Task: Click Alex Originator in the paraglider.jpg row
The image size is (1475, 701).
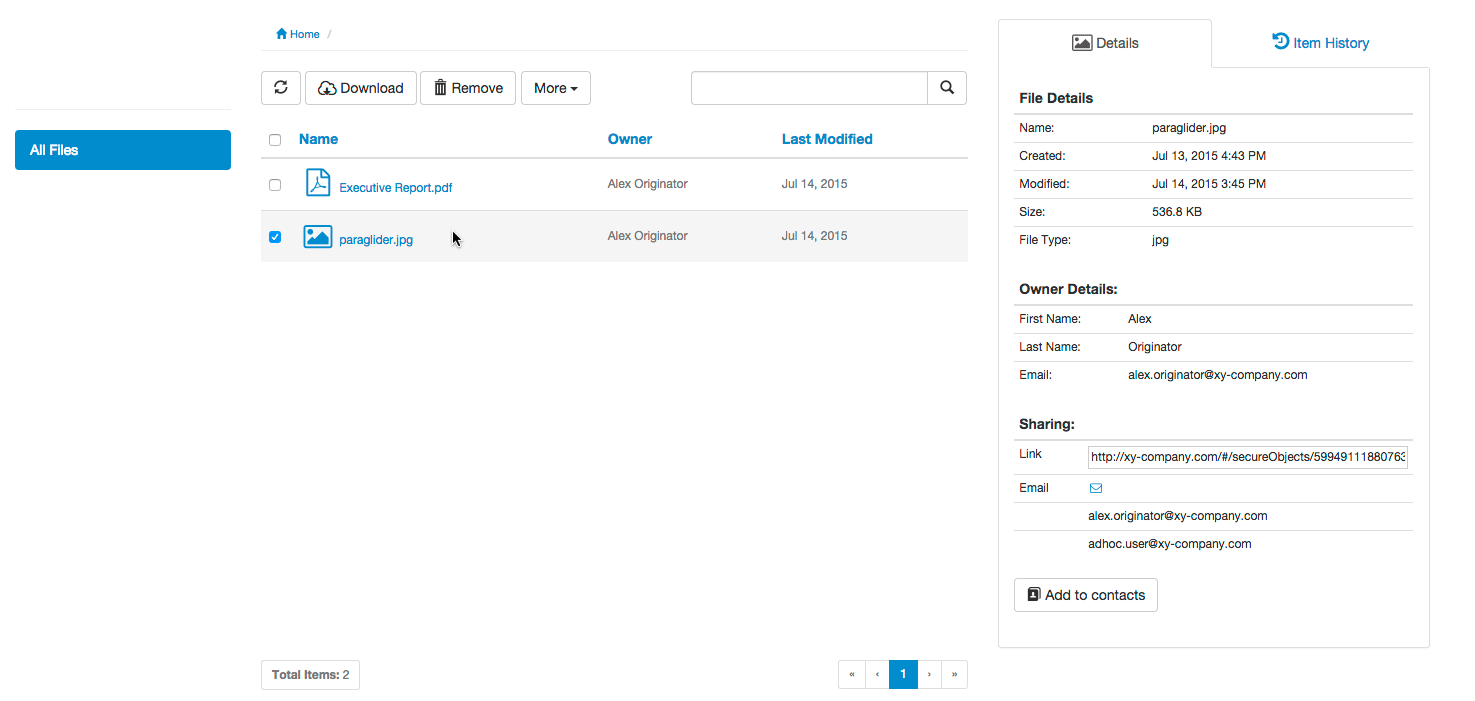Action: coord(648,236)
